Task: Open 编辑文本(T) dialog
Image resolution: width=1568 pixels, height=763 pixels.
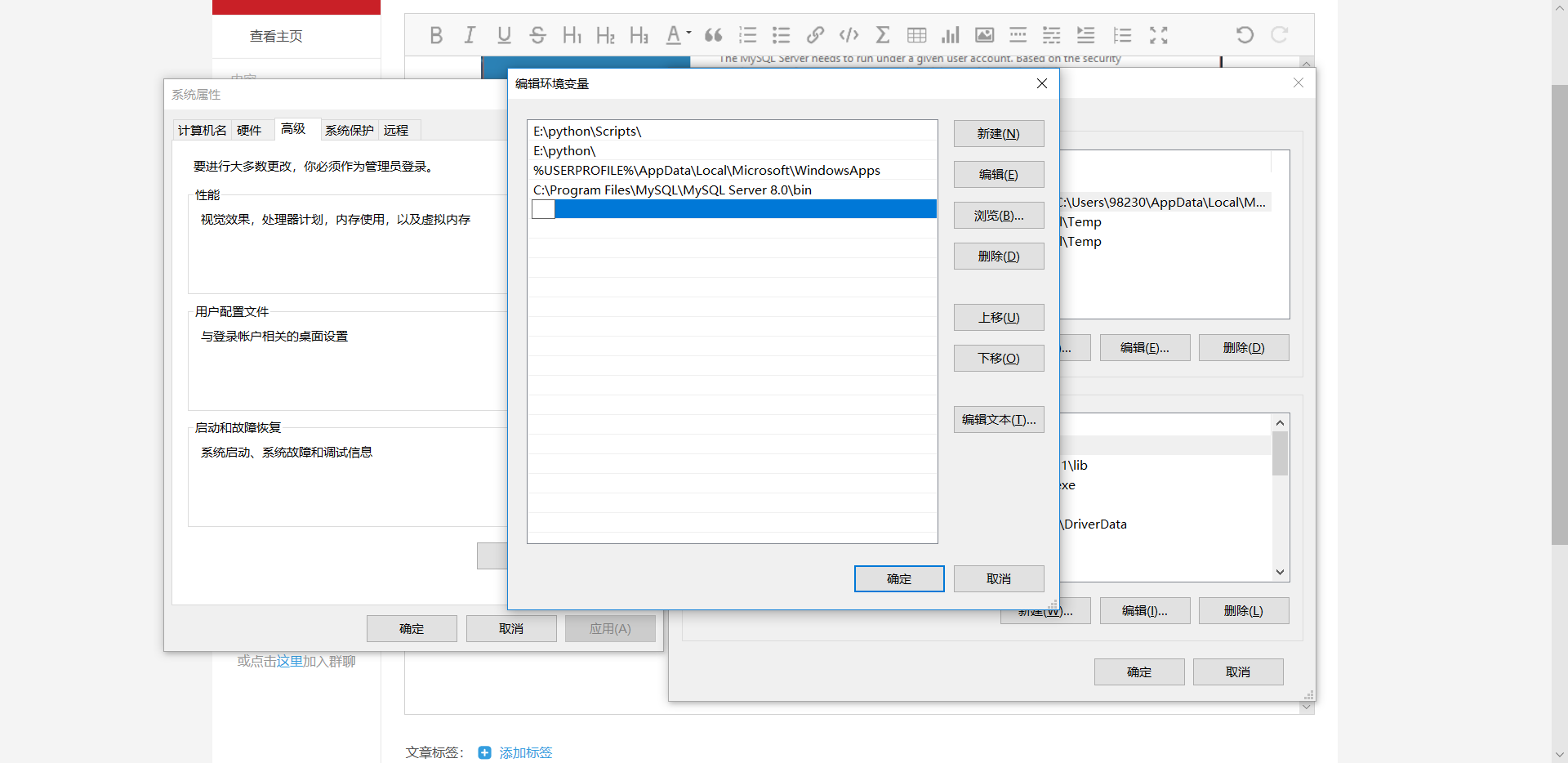Action: click(x=998, y=419)
